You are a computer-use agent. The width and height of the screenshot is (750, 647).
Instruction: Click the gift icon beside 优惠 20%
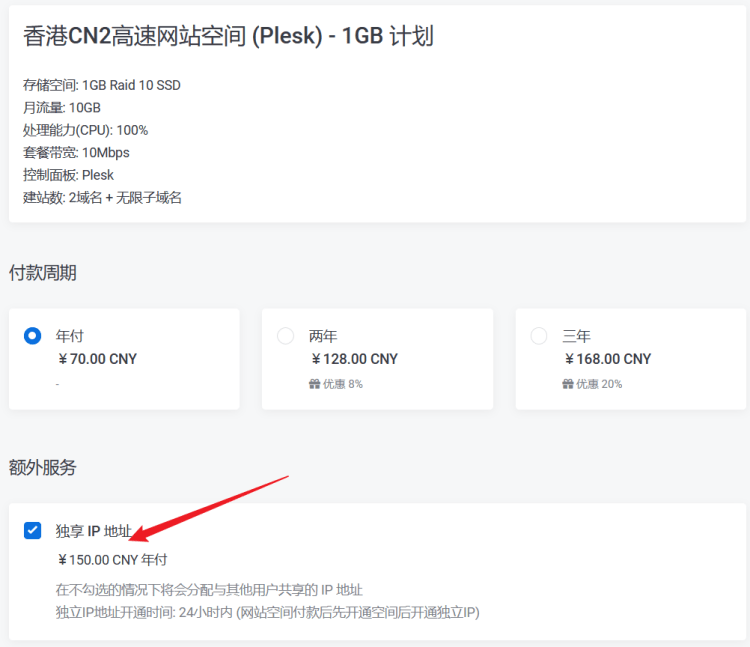[x=567, y=384]
